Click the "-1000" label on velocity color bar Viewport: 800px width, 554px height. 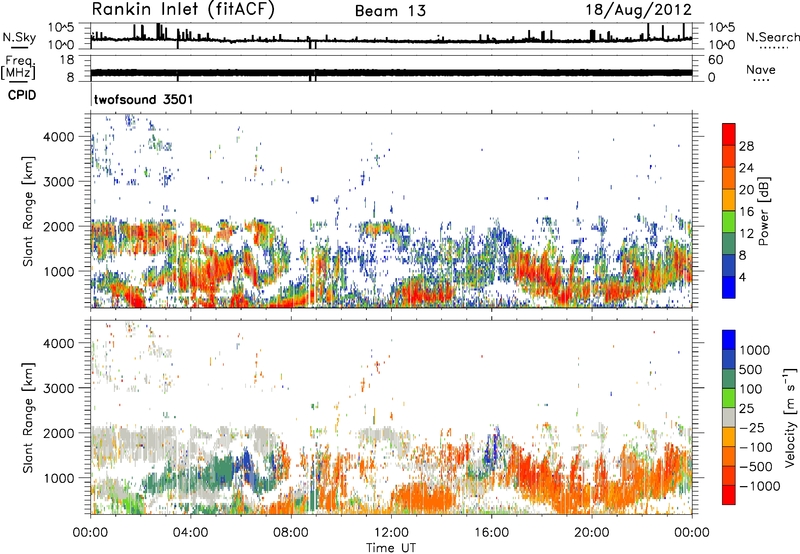[x=759, y=486]
